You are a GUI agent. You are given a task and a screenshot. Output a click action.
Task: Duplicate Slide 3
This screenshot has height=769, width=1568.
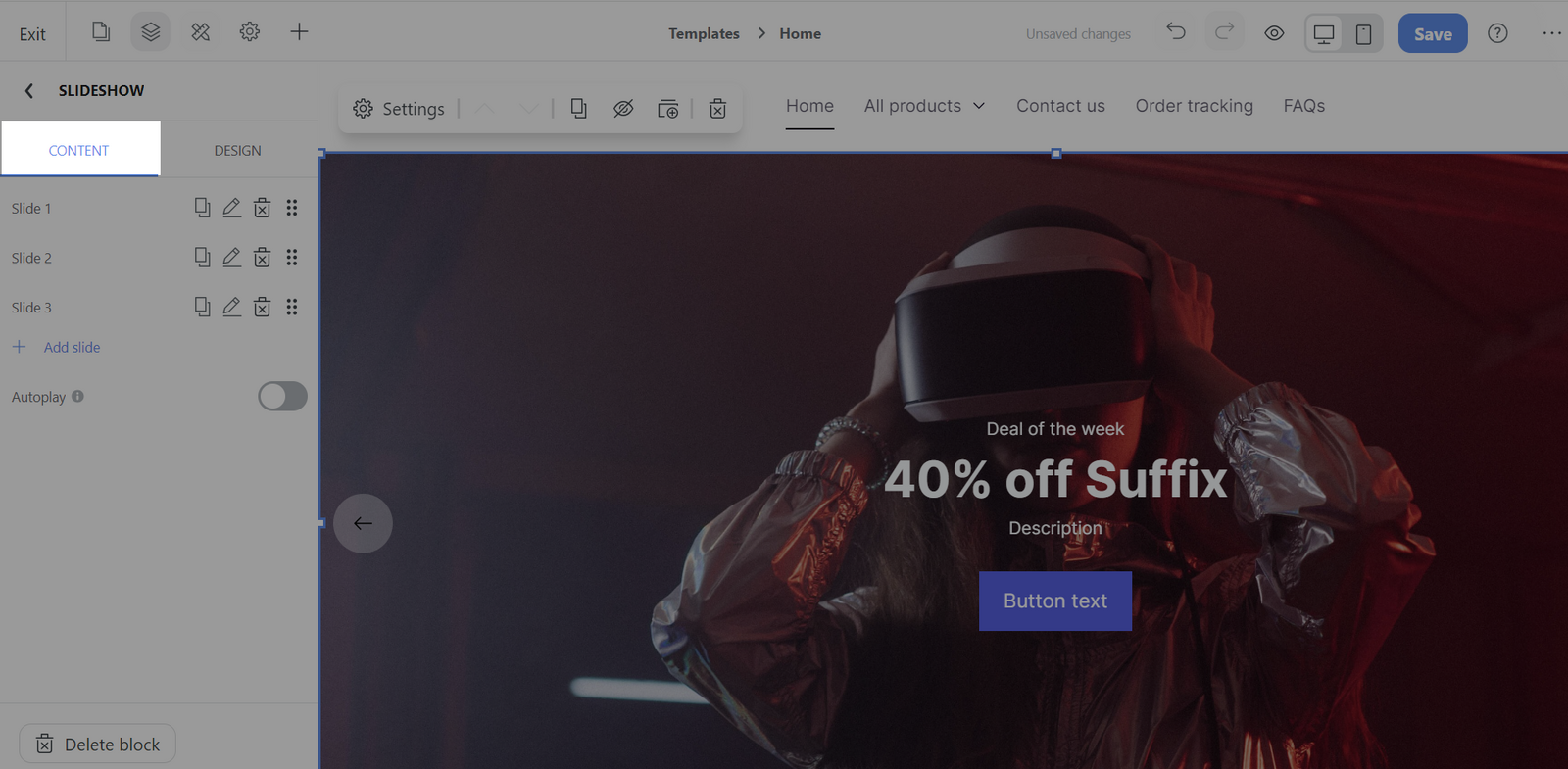point(202,307)
